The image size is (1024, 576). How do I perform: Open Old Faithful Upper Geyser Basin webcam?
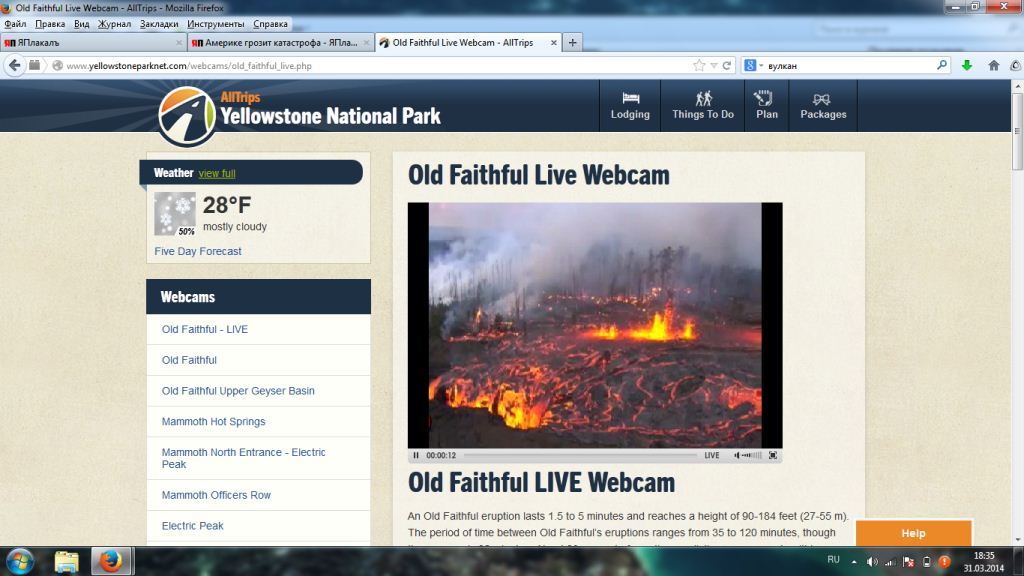238,391
